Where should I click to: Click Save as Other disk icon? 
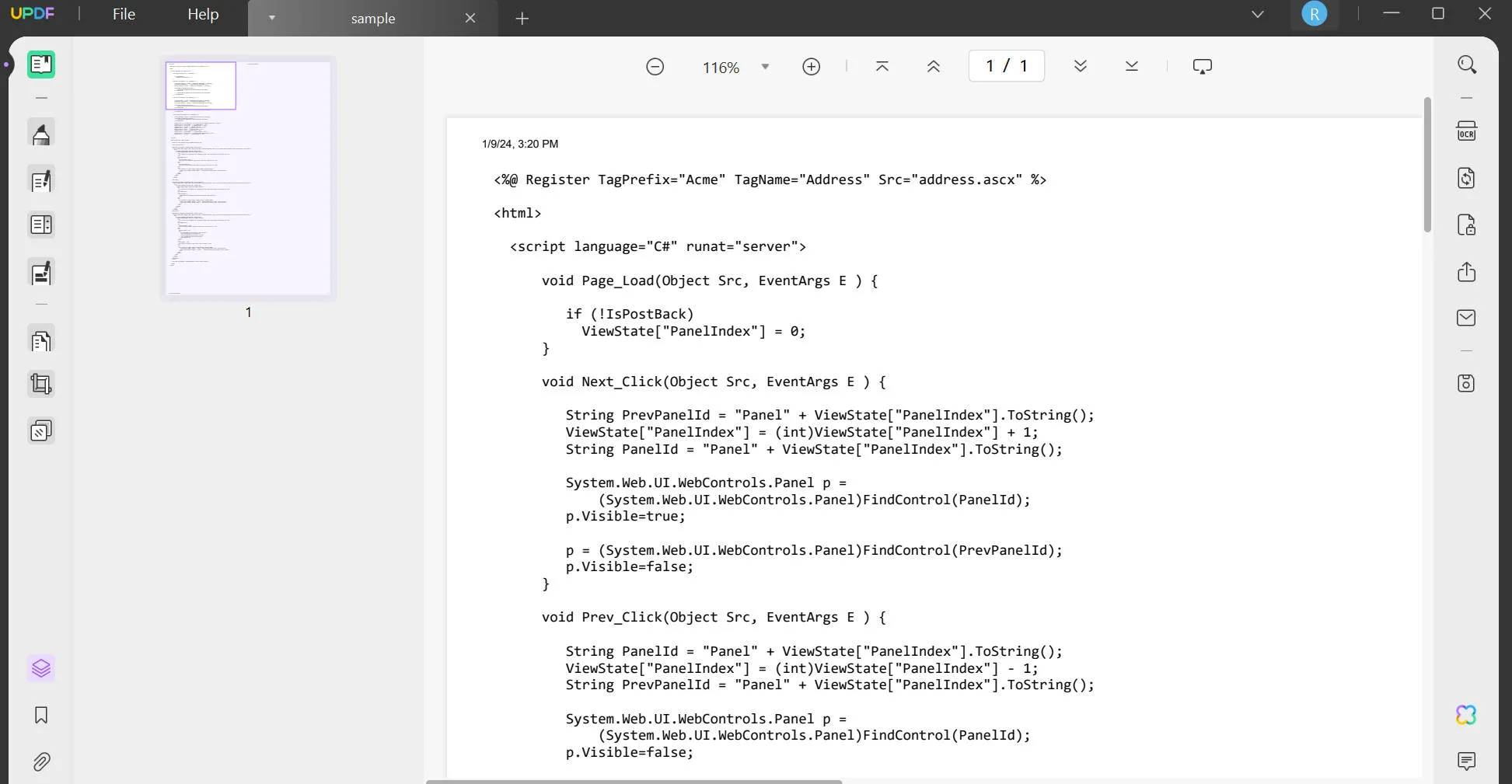tap(1466, 383)
